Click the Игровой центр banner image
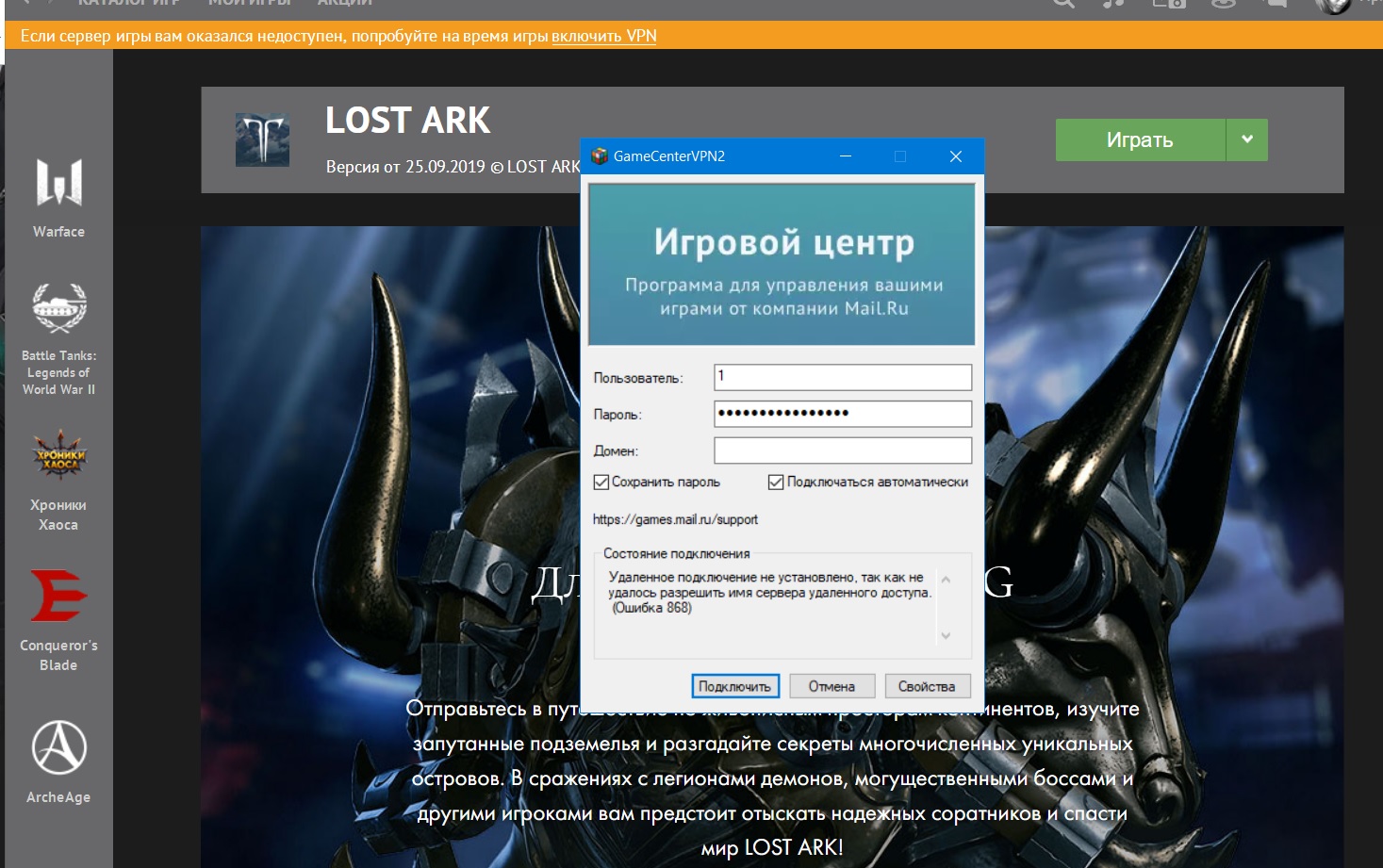The image size is (1383, 868). pos(782,265)
